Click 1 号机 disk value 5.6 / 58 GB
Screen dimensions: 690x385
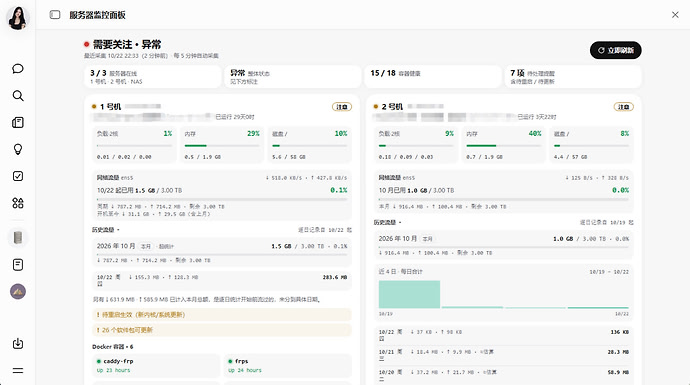tap(289, 157)
